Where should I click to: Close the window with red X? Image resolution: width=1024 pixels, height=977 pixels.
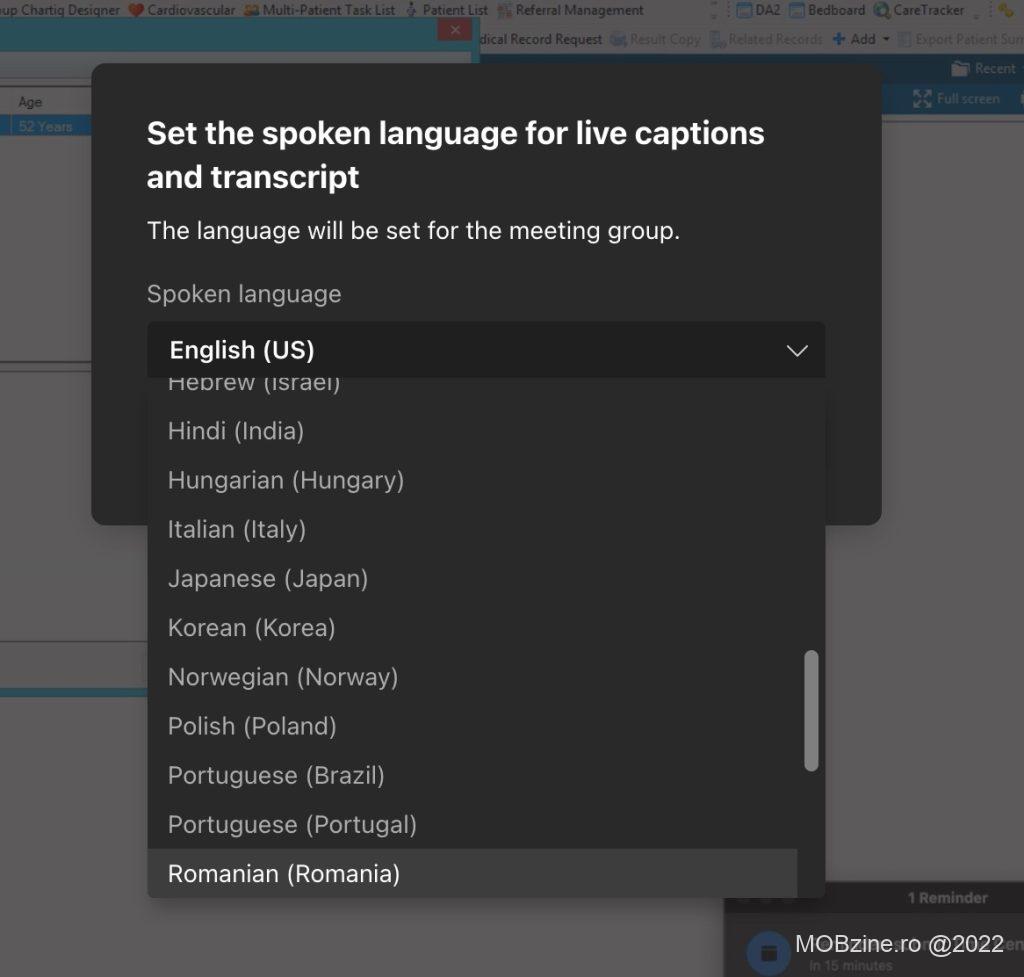click(x=455, y=30)
